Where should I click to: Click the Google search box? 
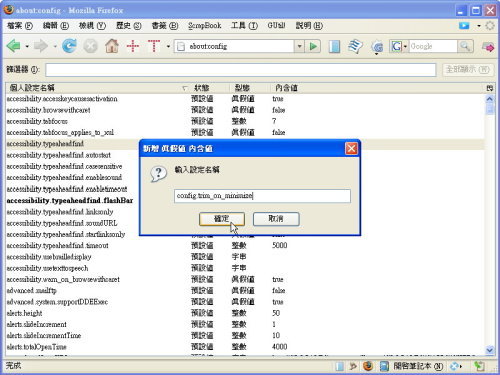coord(433,46)
